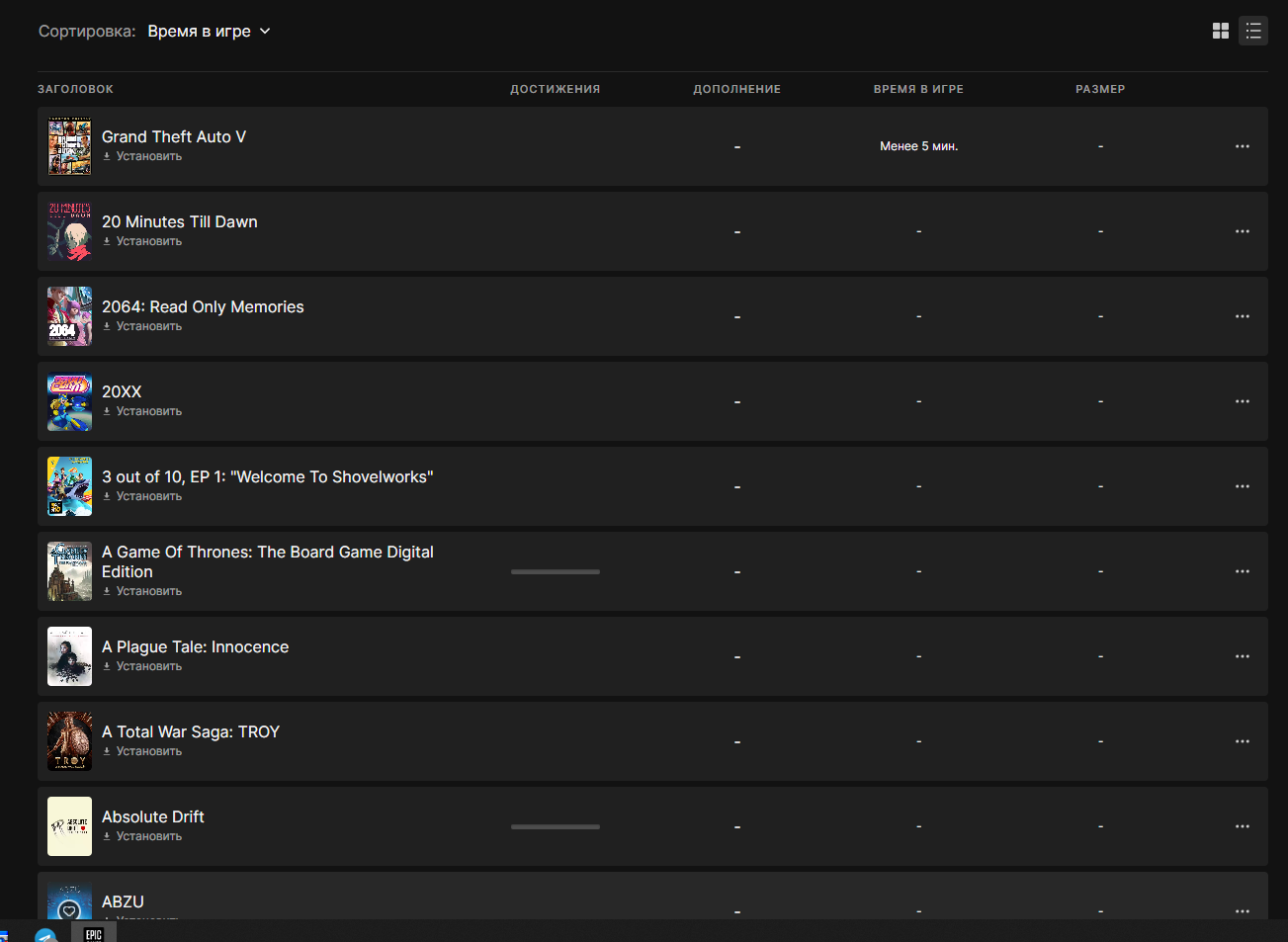1288x942 pixels.
Task: Open 20 Minutes Till Dawn options menu
Action: [1243, 231]
